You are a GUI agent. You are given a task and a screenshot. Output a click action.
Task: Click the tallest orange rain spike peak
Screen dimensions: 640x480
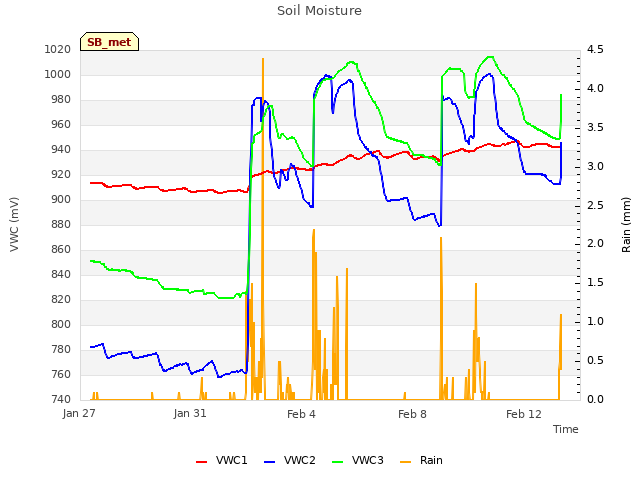263,59
